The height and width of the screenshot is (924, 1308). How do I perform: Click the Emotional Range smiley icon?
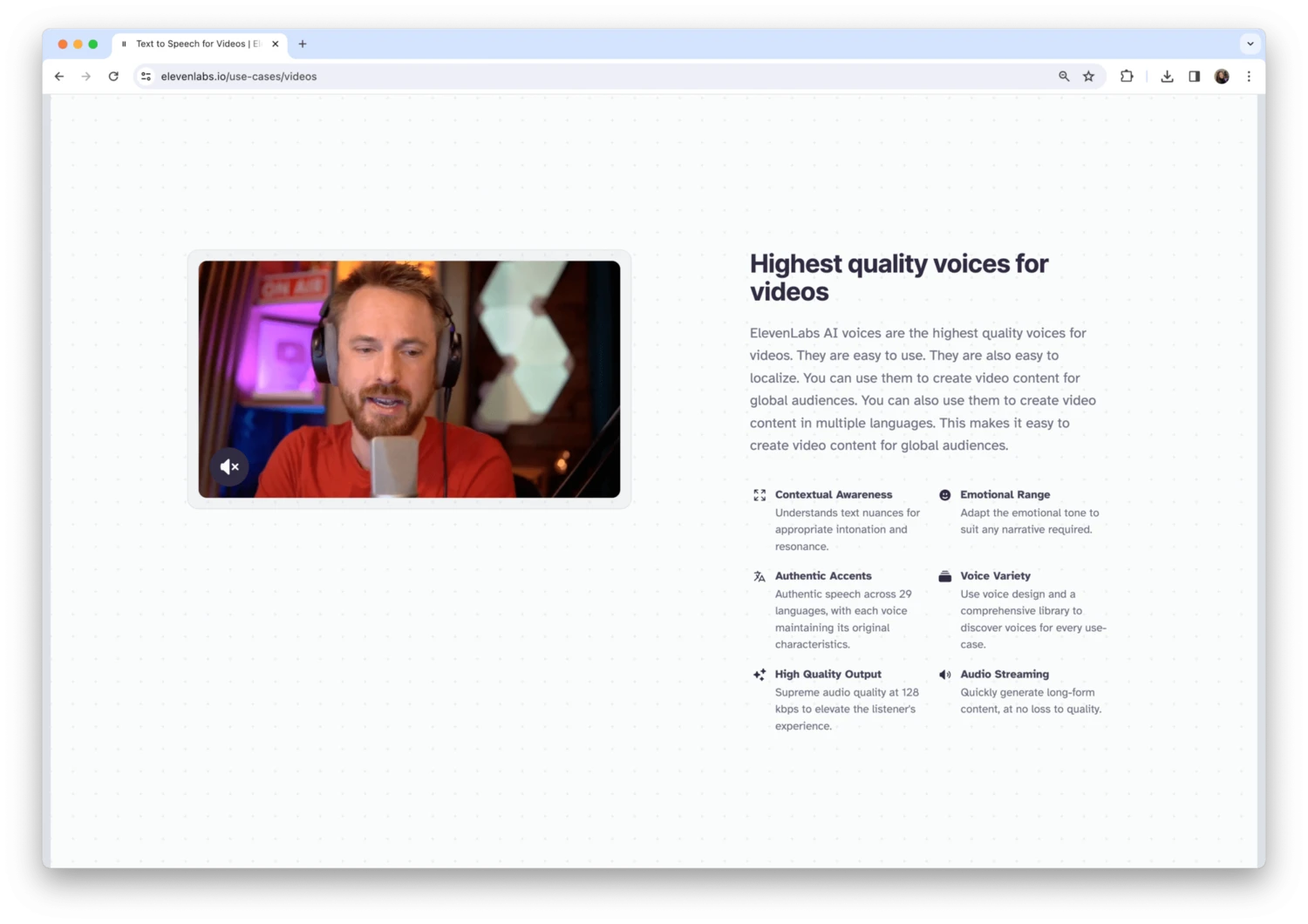[x=944, y=495]
